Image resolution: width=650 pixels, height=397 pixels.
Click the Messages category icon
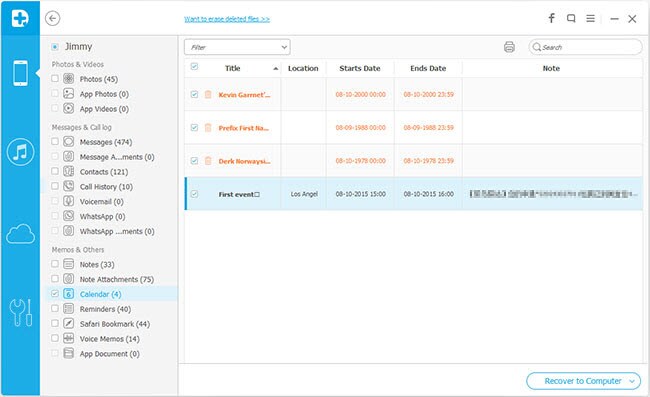[x=68, y=142]
